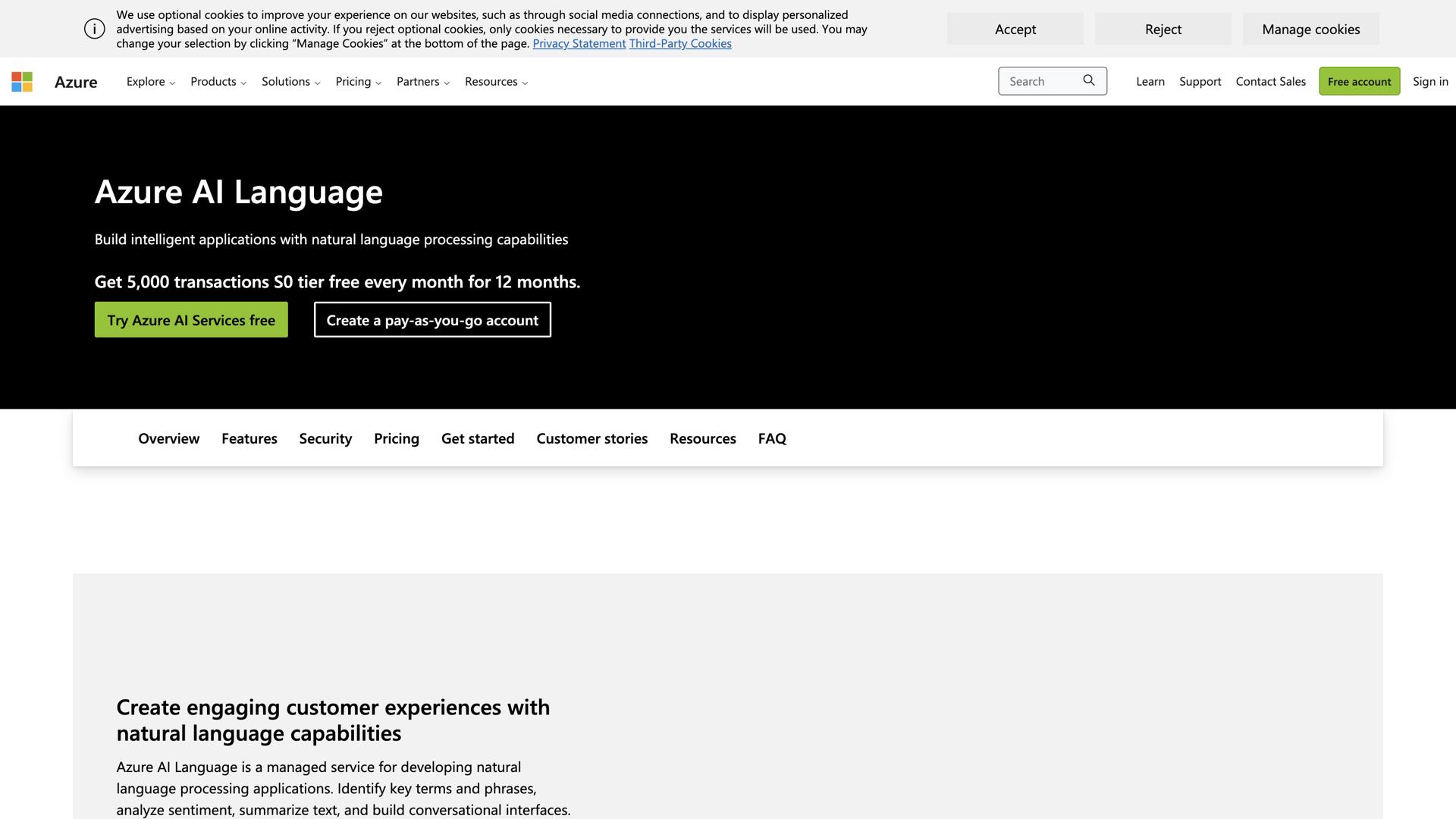Image resolution: width=1456 pixels, height=819 pixels.
Task: Click Try Azure AI Services free
Action: click(191, 319)
